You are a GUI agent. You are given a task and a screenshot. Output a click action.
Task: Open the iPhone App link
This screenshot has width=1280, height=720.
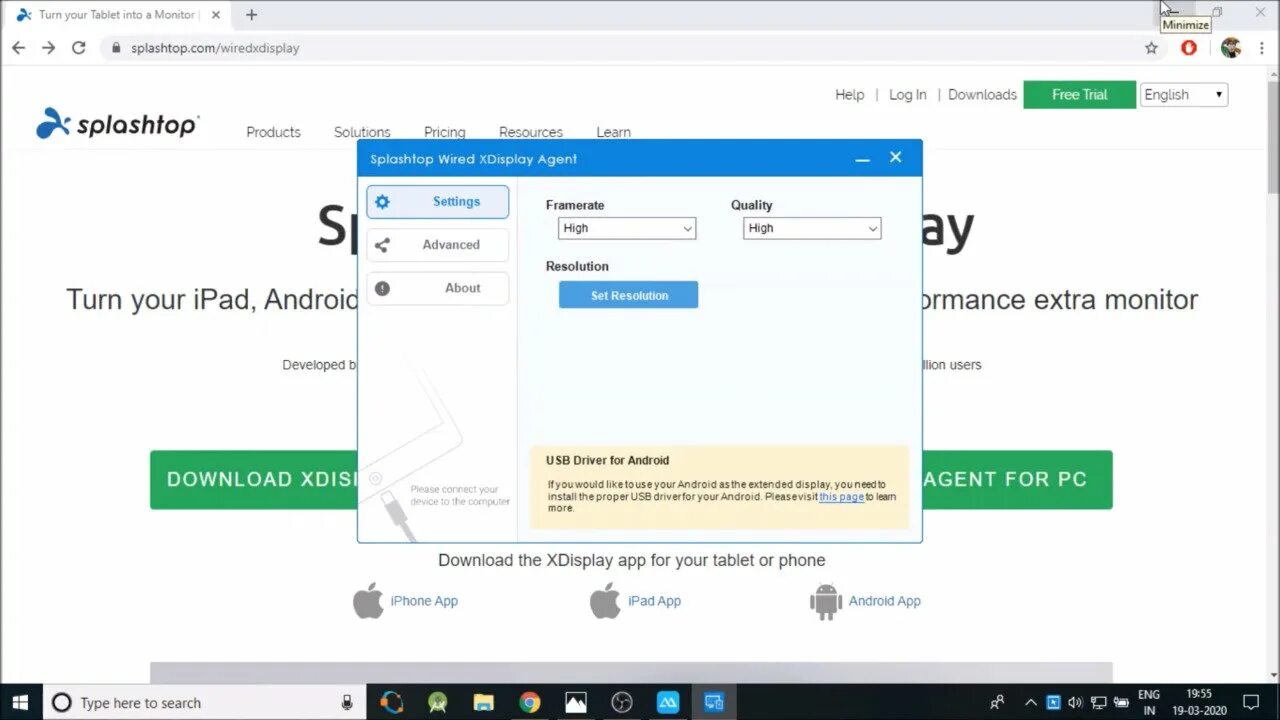click(424, 601)
